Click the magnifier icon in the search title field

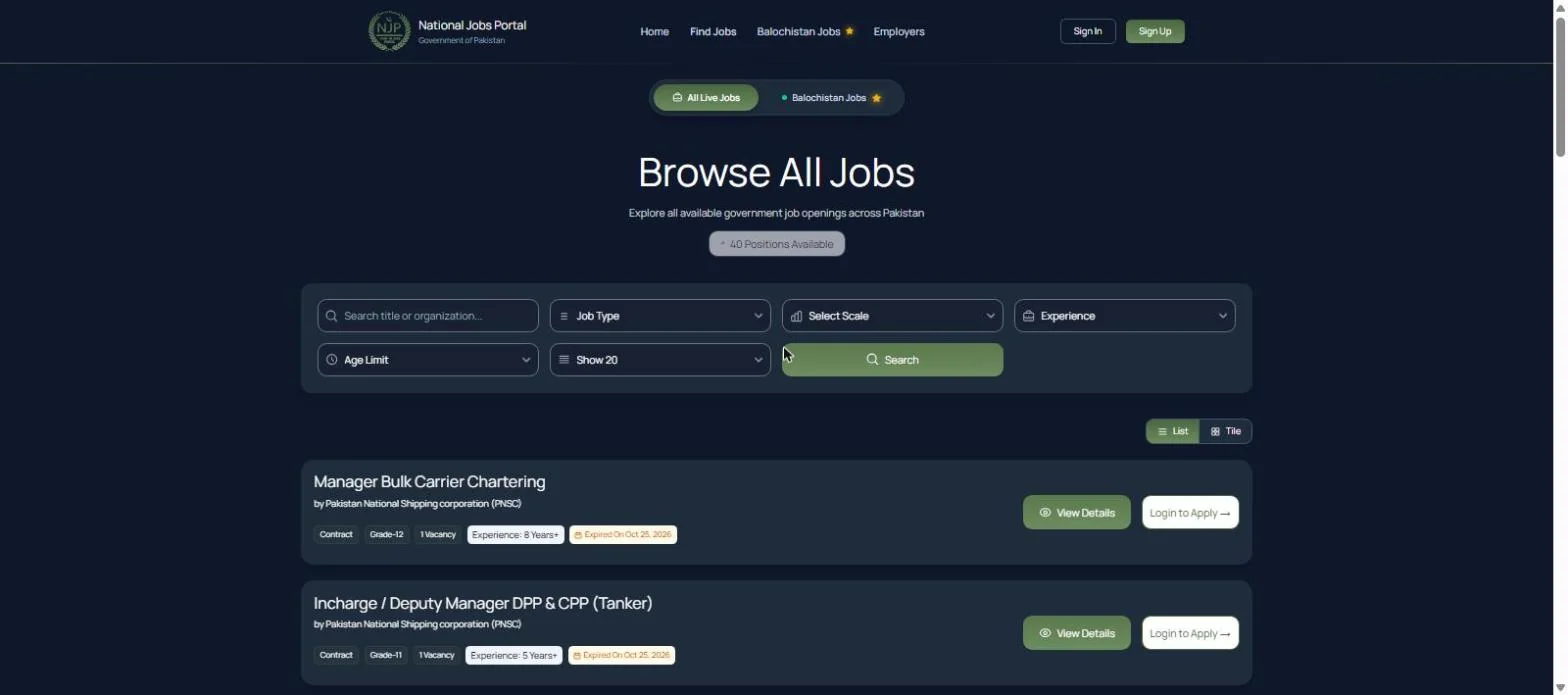click(332, 316)
